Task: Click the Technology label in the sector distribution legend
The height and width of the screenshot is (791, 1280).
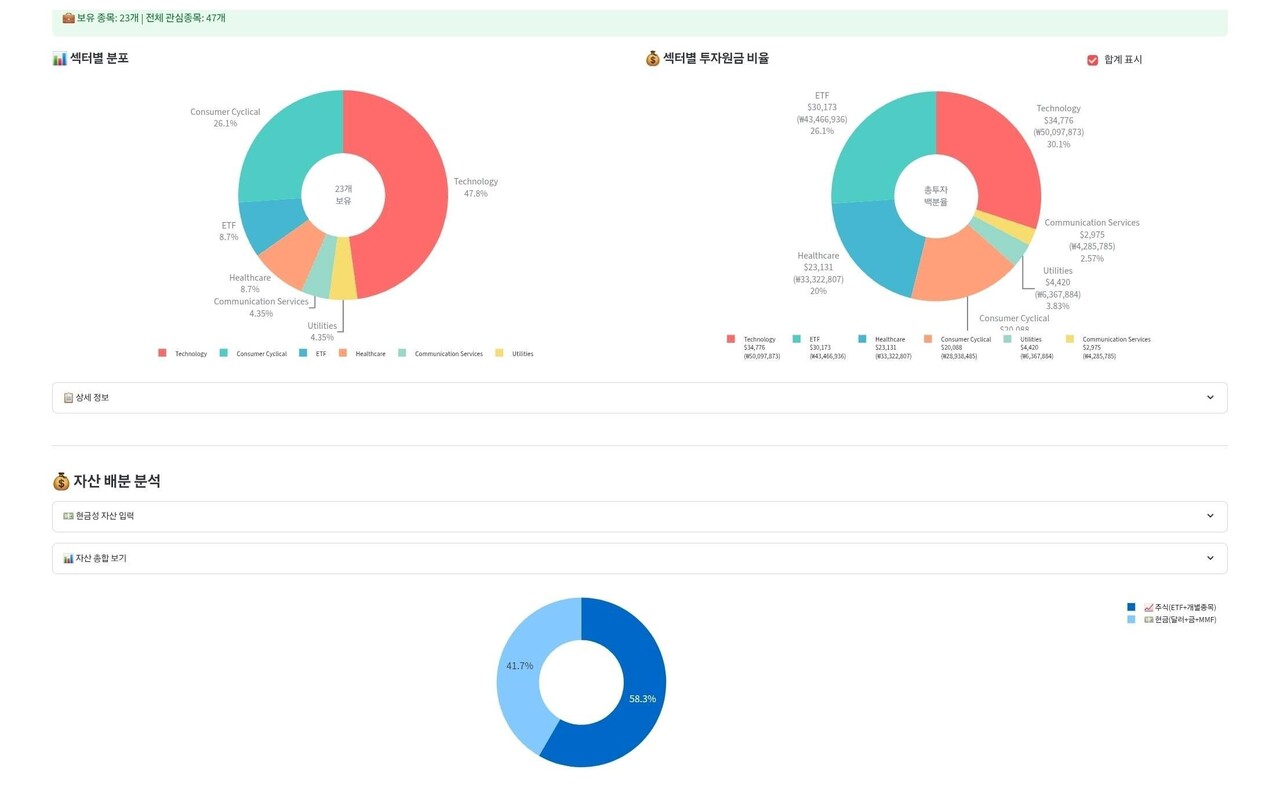Action: tap(193, 353)
